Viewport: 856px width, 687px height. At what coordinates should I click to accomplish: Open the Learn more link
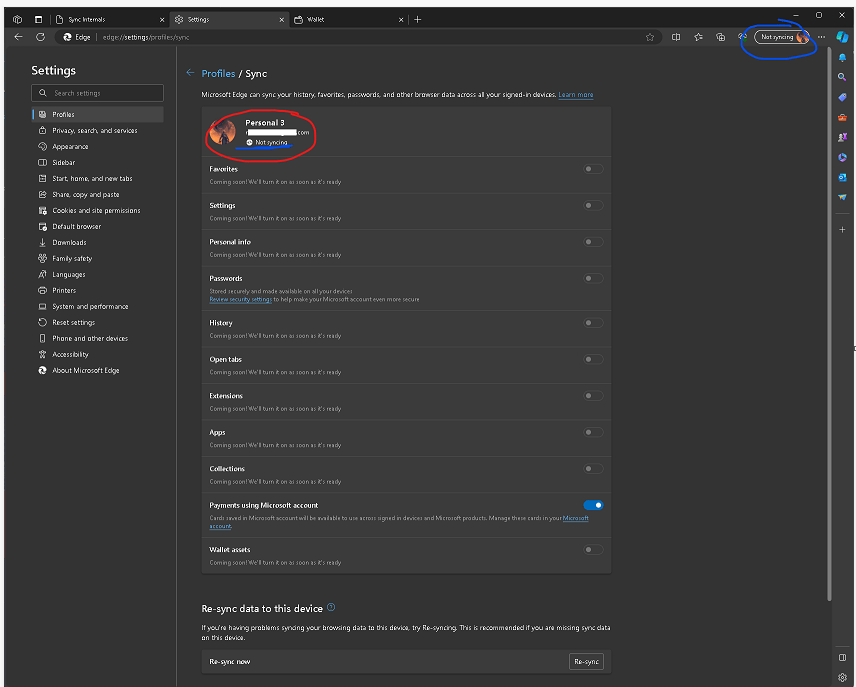pyautogui.click(x=576, y=95)
